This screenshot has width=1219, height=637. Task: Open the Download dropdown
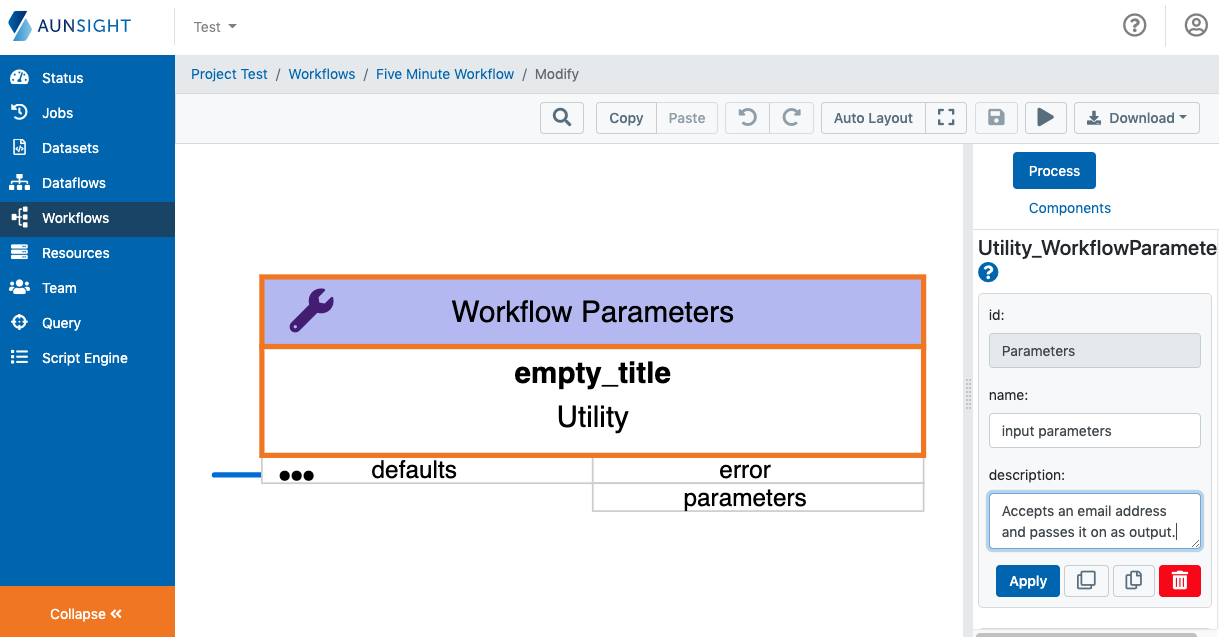click(x=1136, y=117)
